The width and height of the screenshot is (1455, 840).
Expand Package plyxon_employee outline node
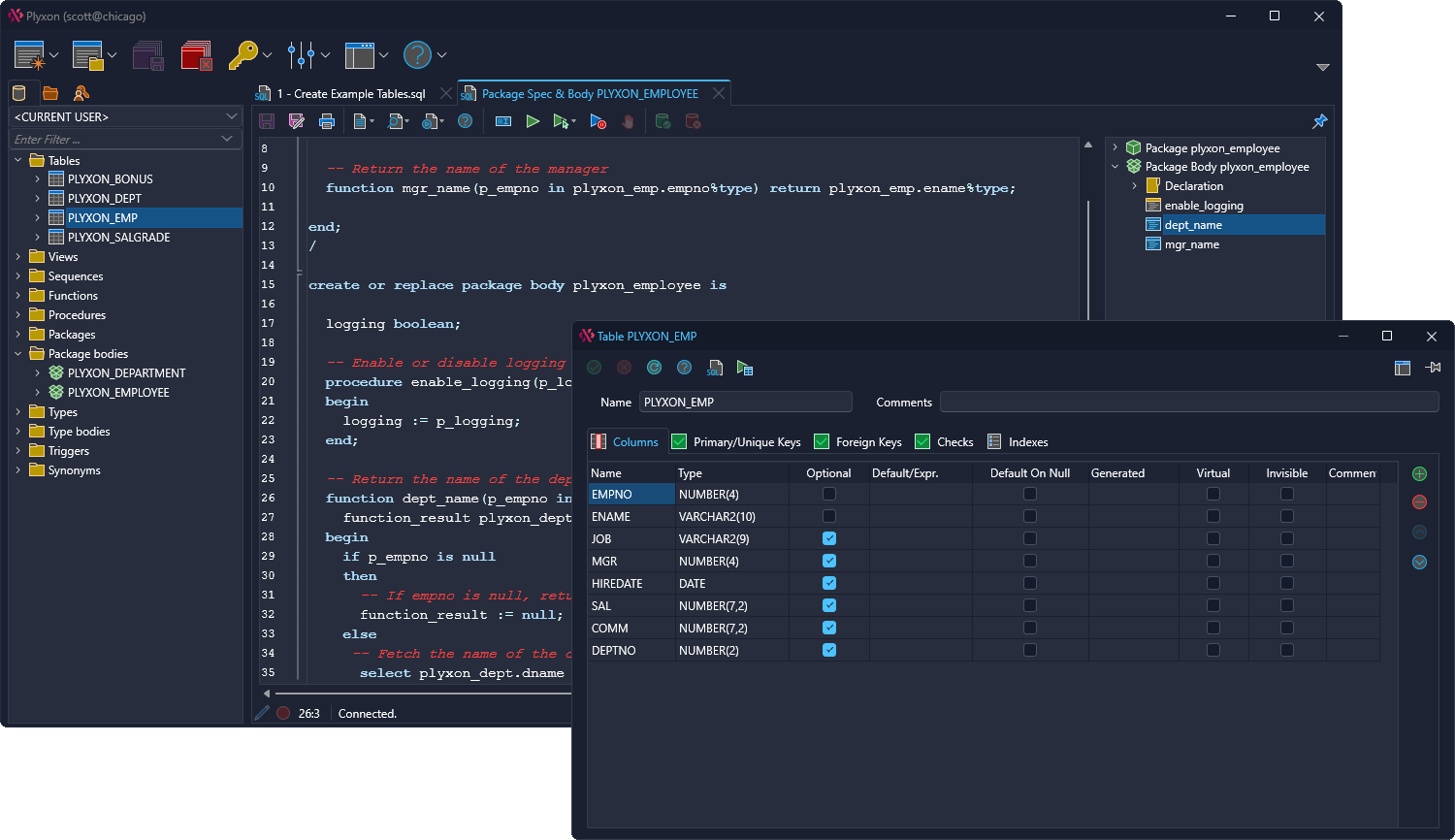1115,147
